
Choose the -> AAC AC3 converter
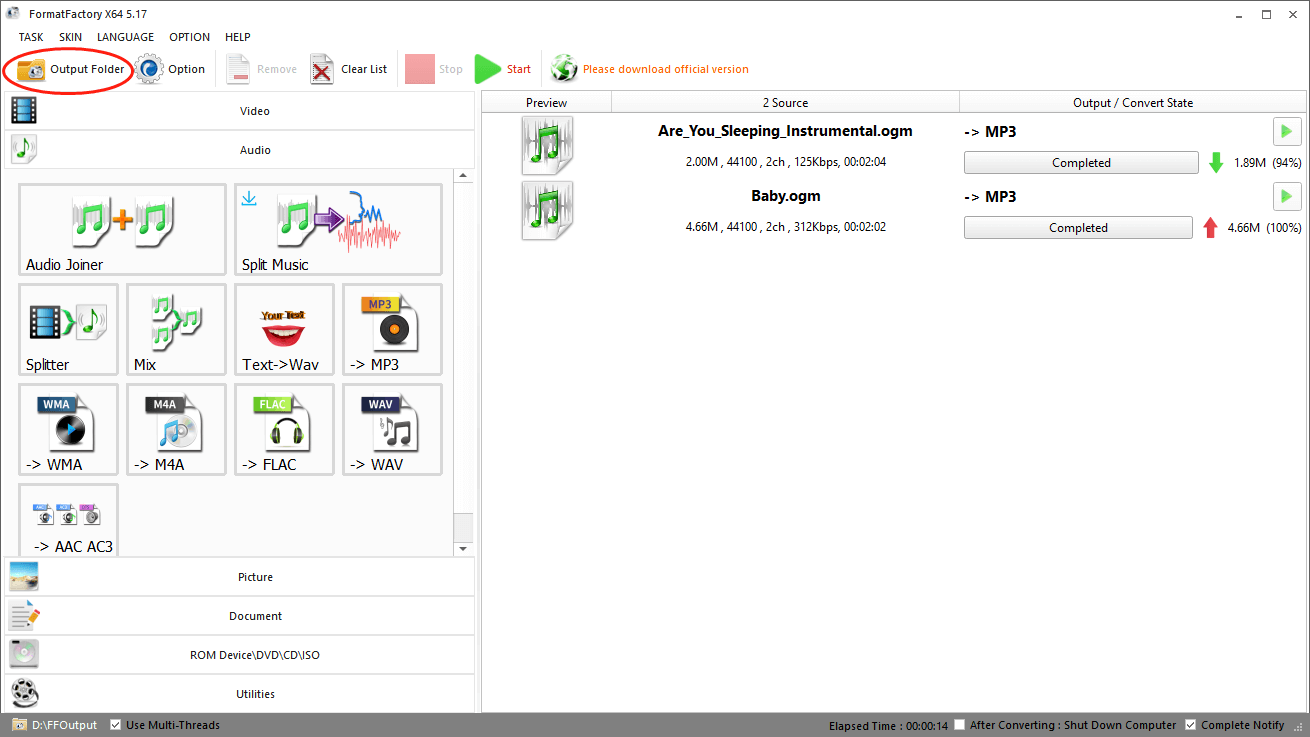click(68, 520)
